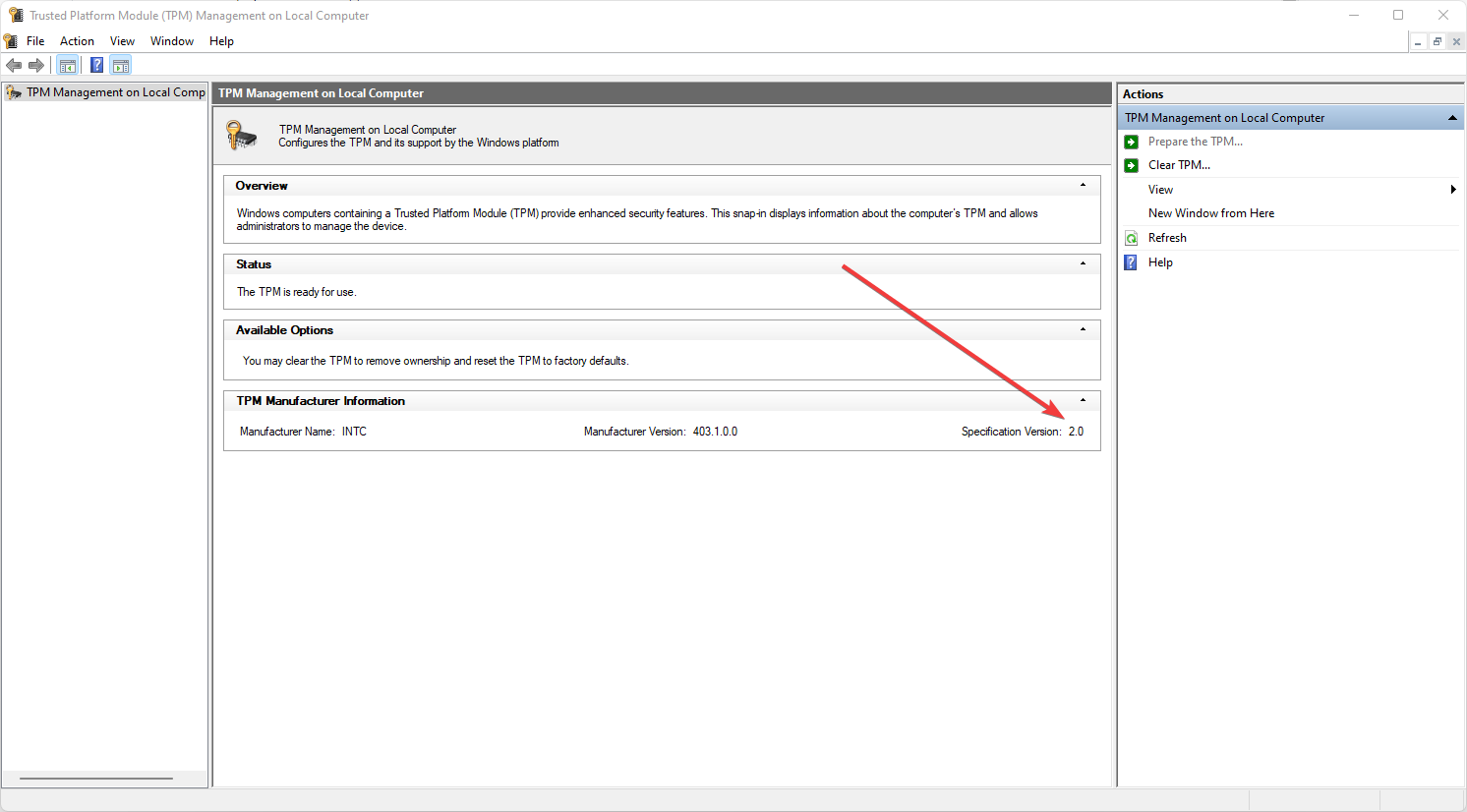Screen dimensions: 1467x812
Task: Click green arrow icon beside Clear TPM
Action: pyautogui.click(x=1132, y=165)
